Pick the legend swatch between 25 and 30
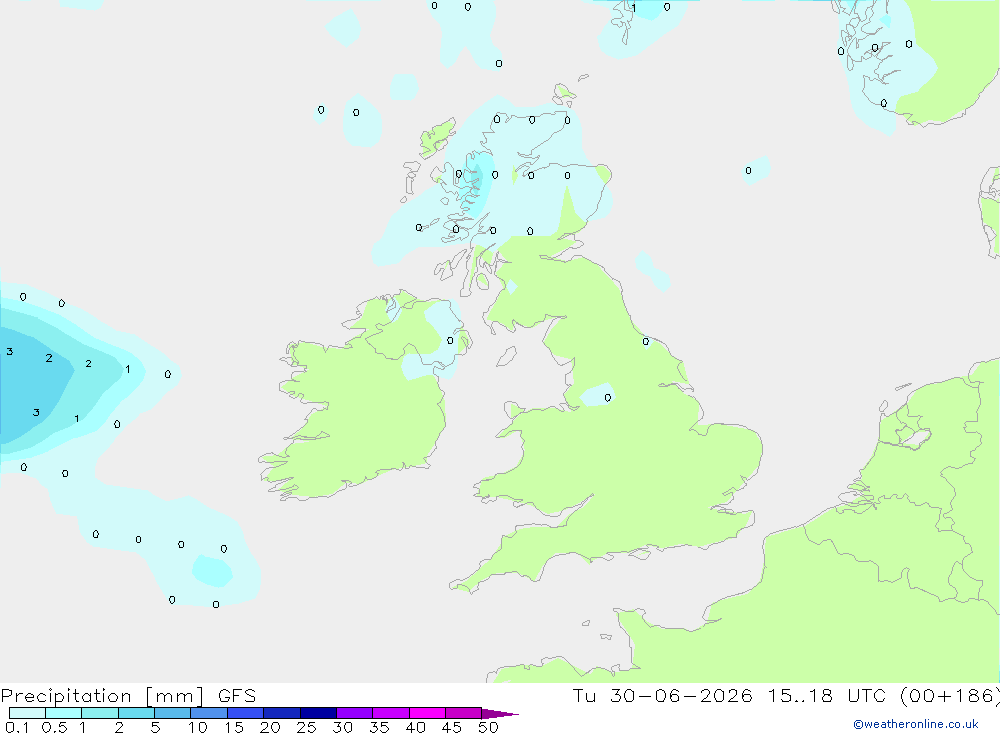Viewport: 1000px width, 733px height. [318, 713]
